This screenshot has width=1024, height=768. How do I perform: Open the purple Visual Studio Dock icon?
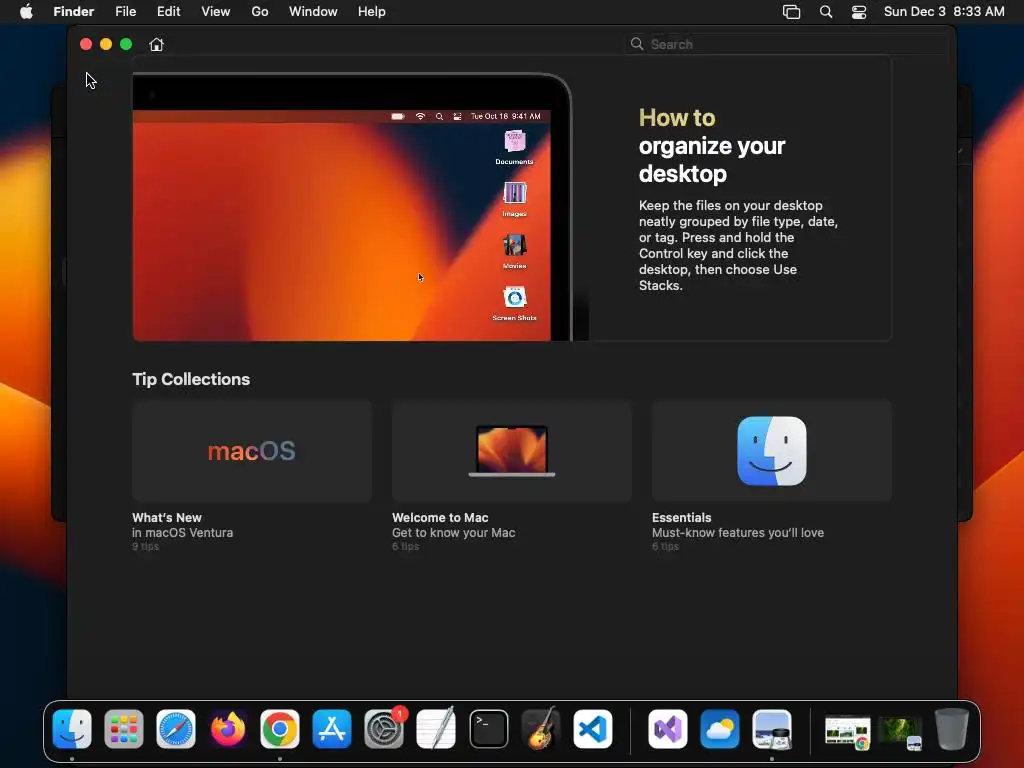click(x=667, y=728)
